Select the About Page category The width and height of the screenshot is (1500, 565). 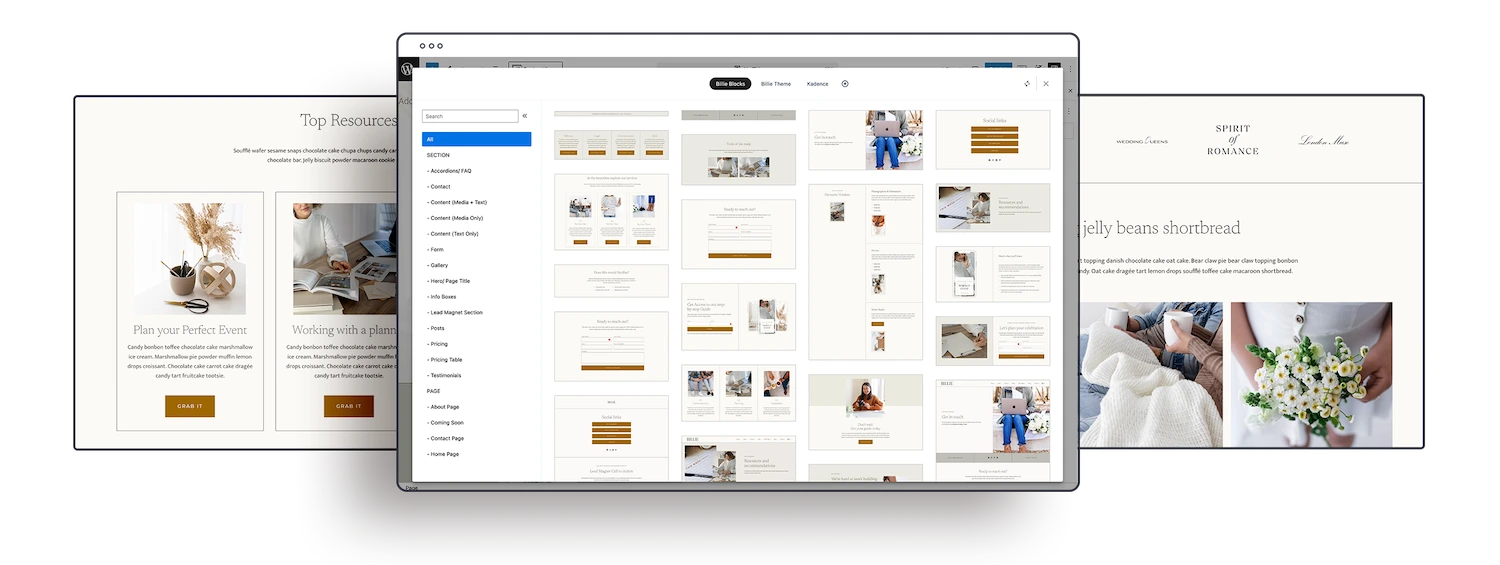(445, 407)
